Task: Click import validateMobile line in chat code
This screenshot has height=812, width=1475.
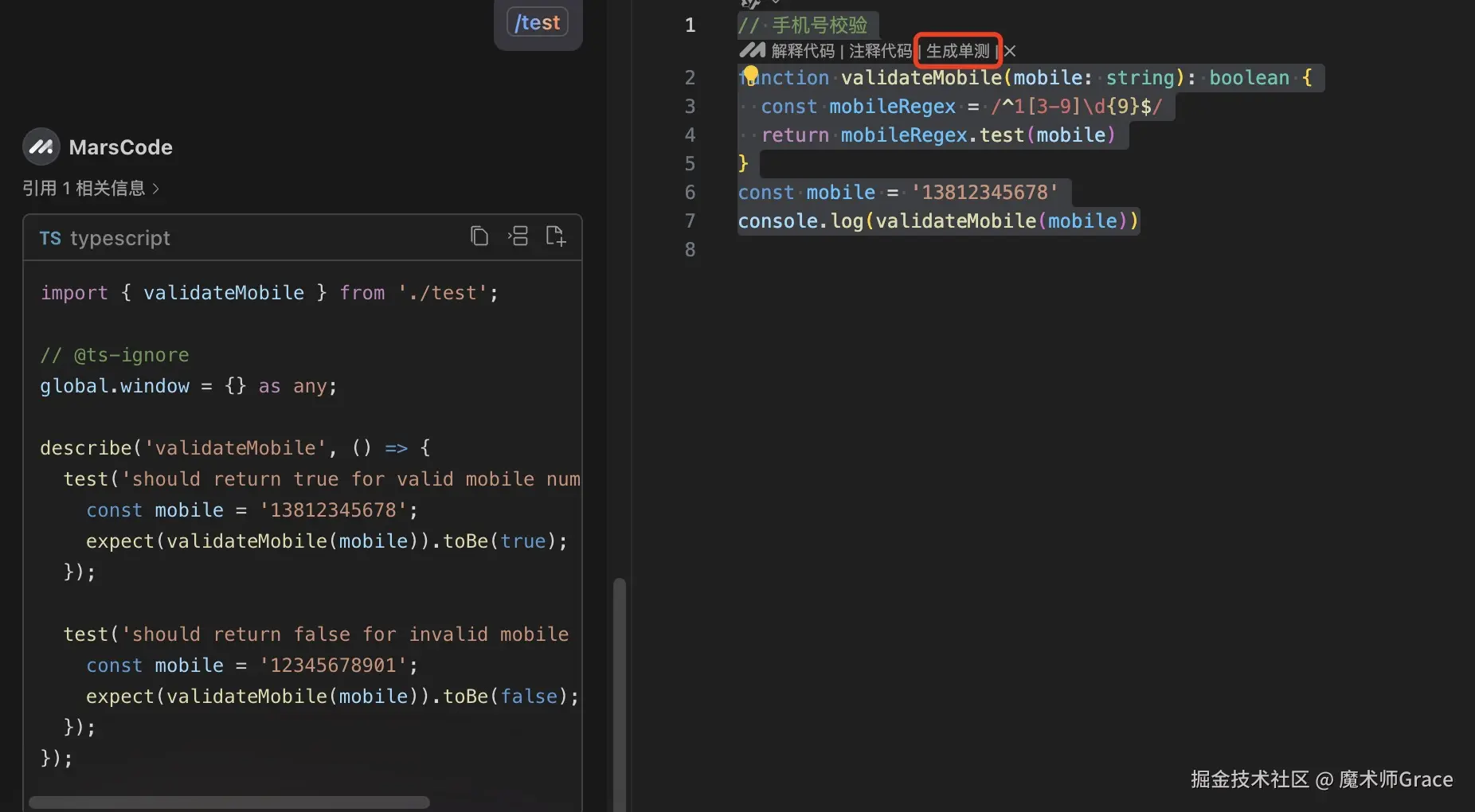Action: click(x=269, y=293)
